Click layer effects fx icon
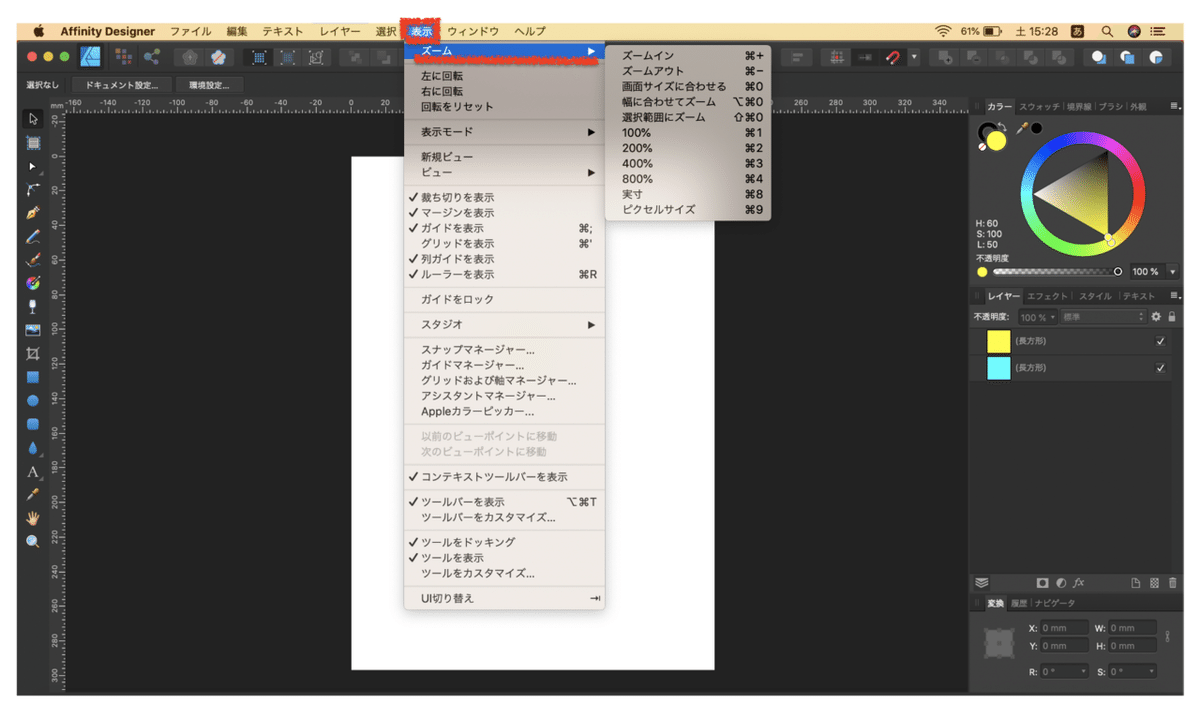 1079,583
